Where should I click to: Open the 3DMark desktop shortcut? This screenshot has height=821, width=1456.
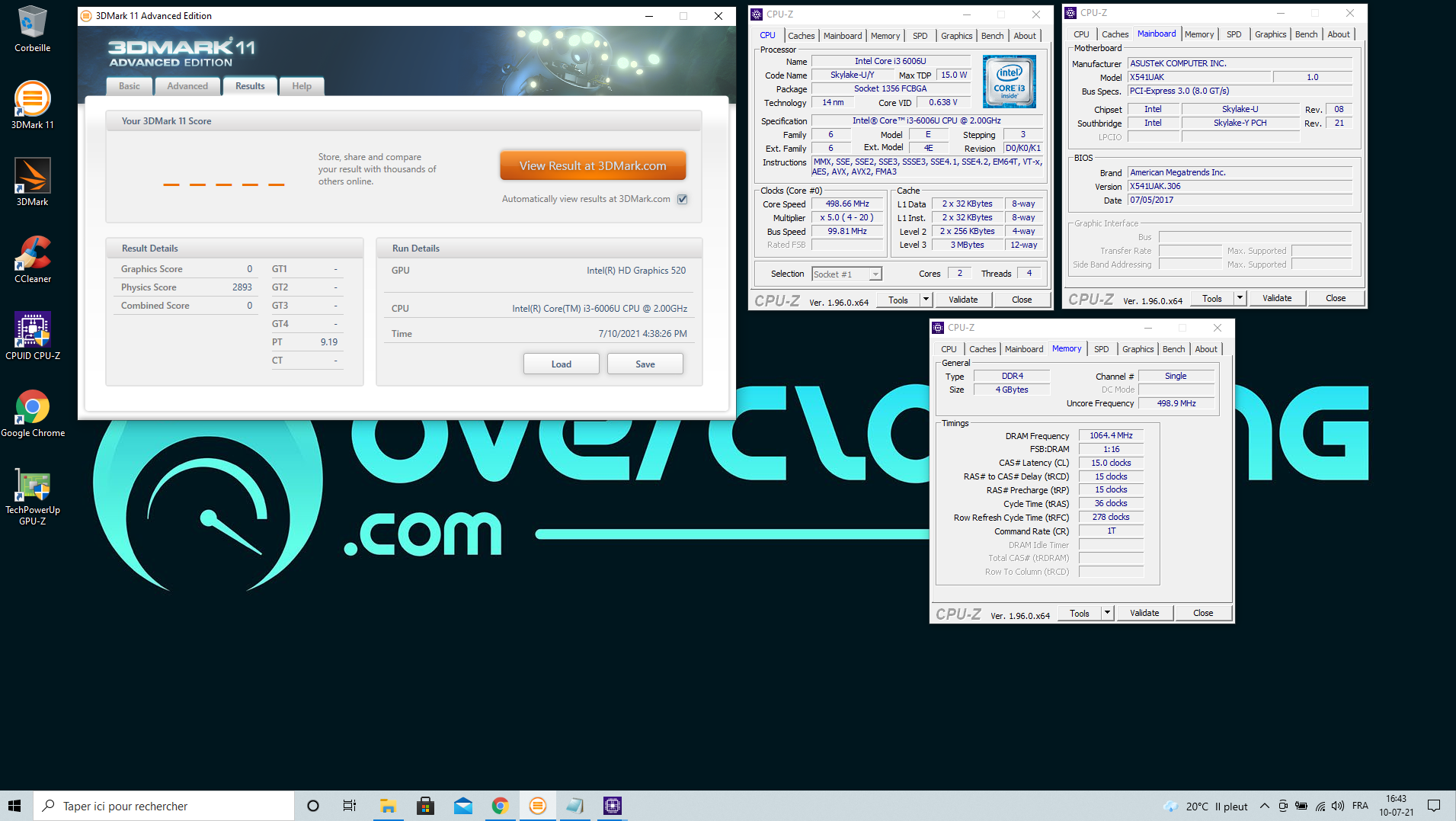pos(32,181)
